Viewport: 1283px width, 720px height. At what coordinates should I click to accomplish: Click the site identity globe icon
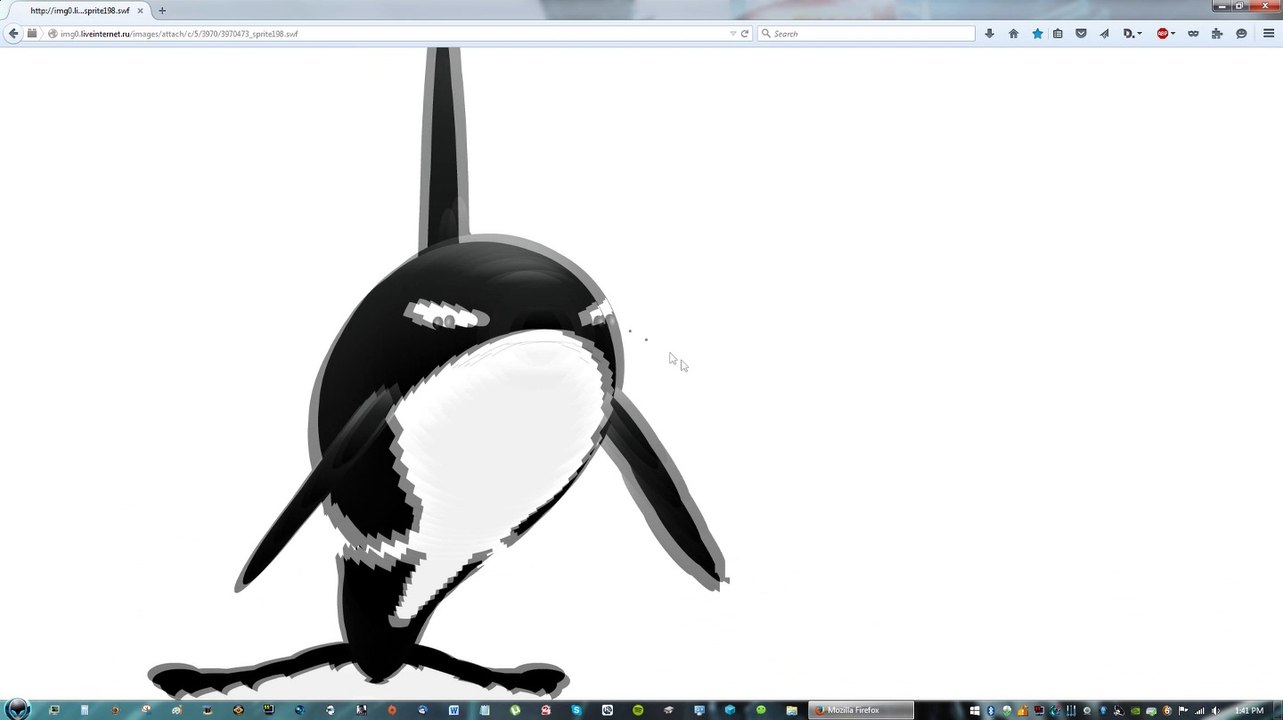52,34
